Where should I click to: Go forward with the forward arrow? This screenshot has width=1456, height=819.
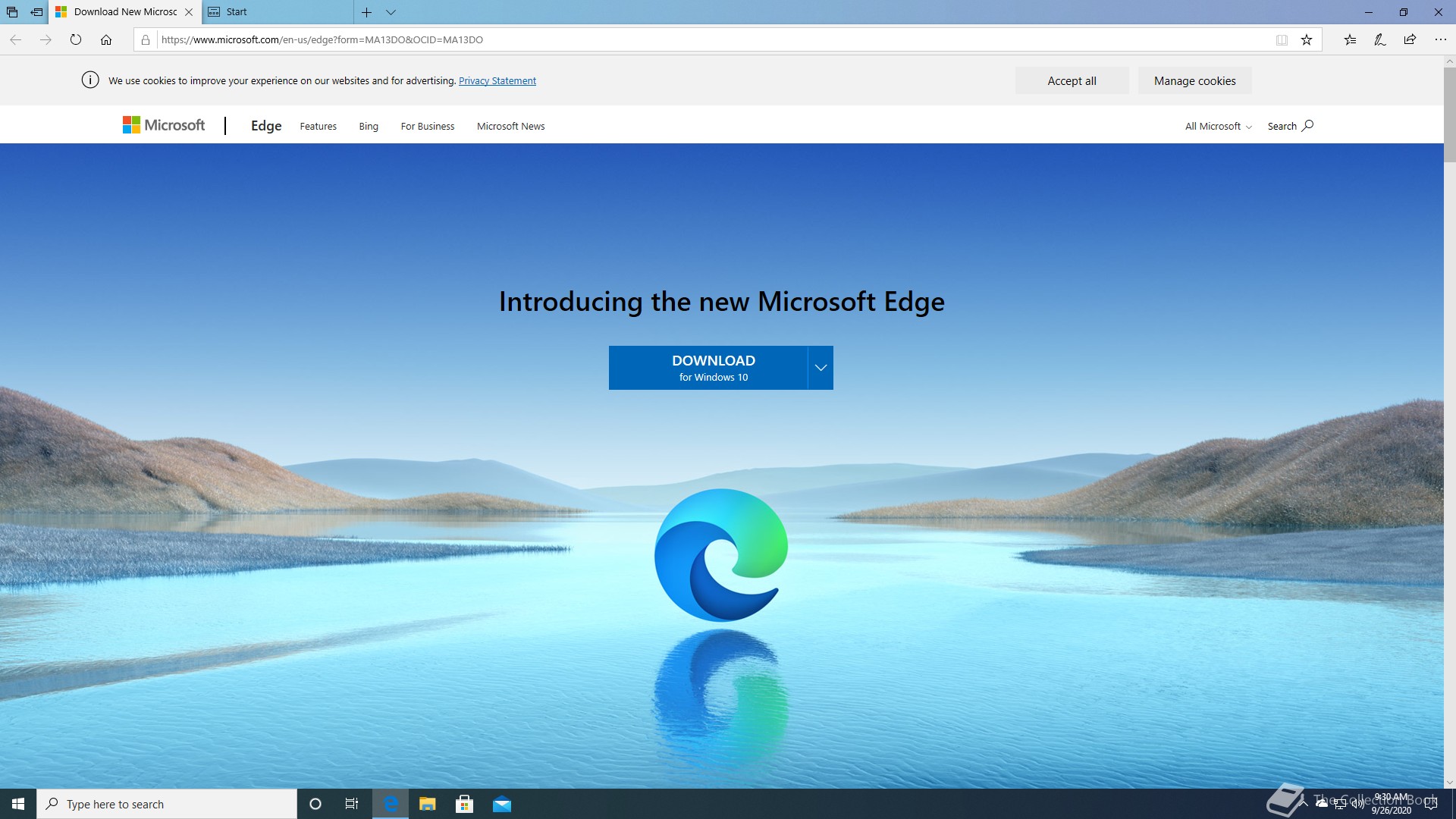point(45,39)
